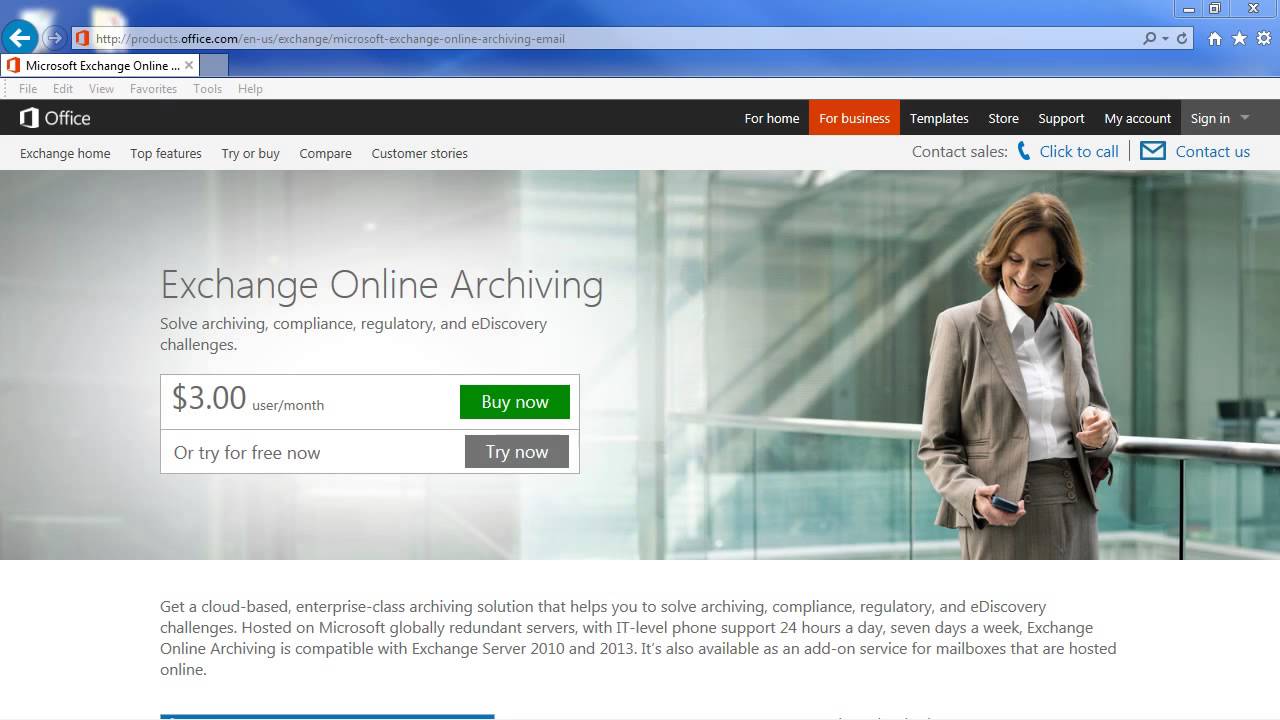Image resolution: width=1280 pixels, height=720 pixels.
Task: Click the $3.00 price text
Action: click(209, 398)
